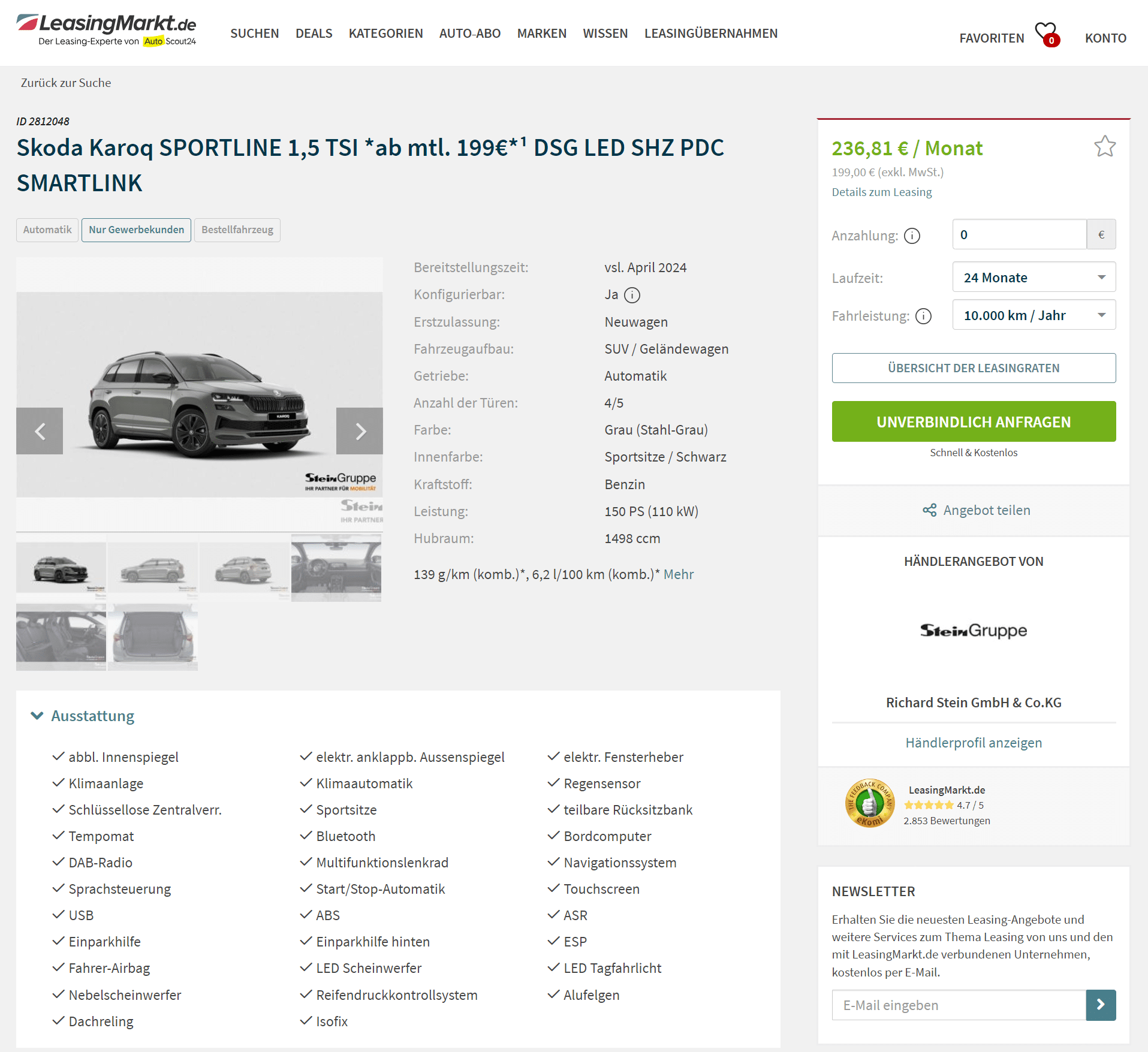Screen dimensions: 1148x1052
Task: Click the Skoda Karoq SPORTLINE title
Action: pyautogui.click(x=370, y=165)
